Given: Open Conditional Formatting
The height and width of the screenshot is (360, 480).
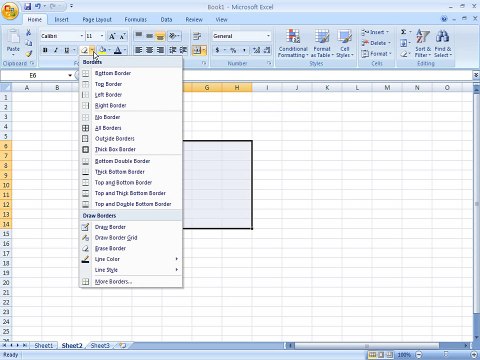Looking at the screenshot, I should click(x=293, y=43).
